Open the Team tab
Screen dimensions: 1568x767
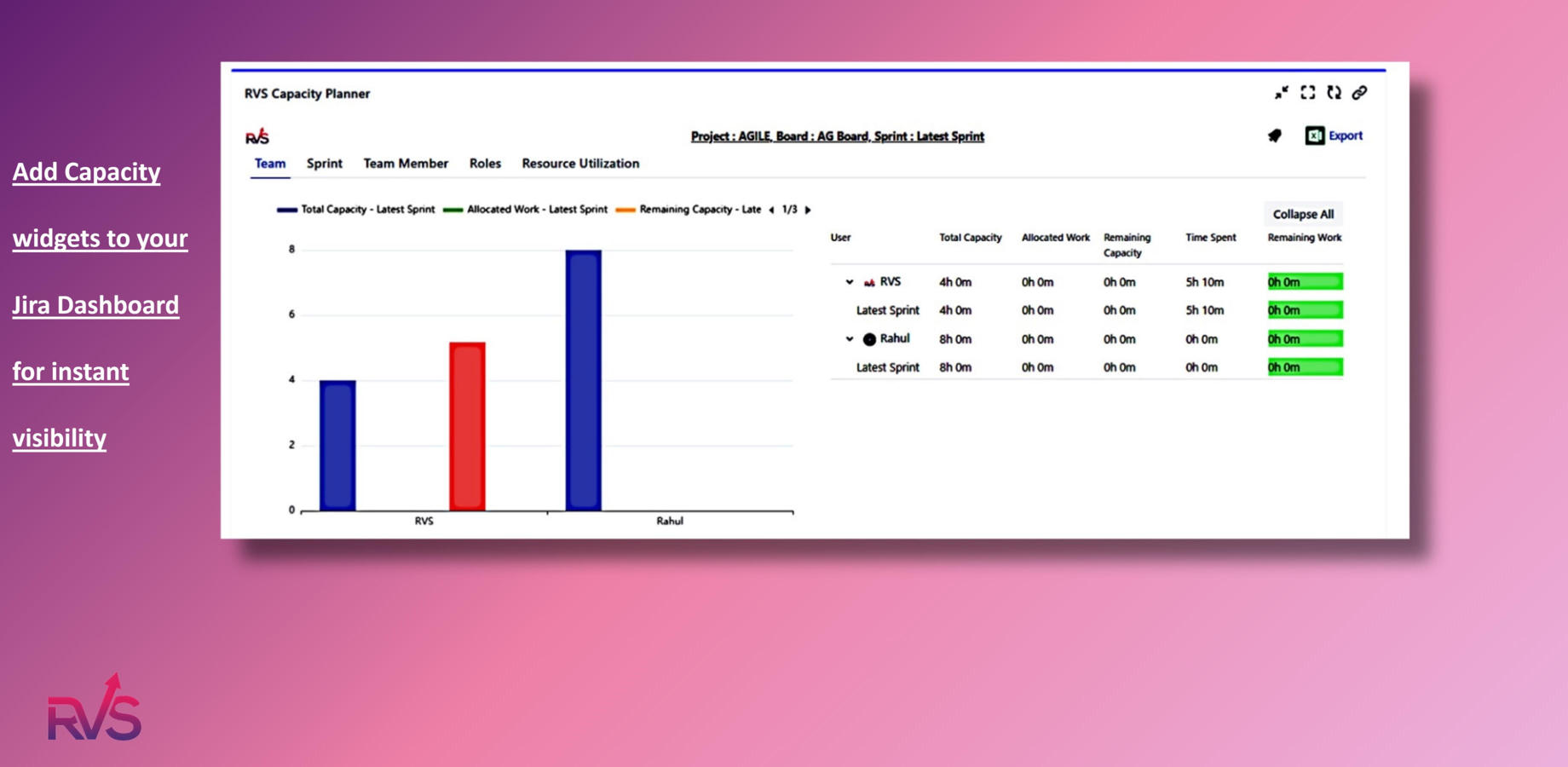[270, 164]
